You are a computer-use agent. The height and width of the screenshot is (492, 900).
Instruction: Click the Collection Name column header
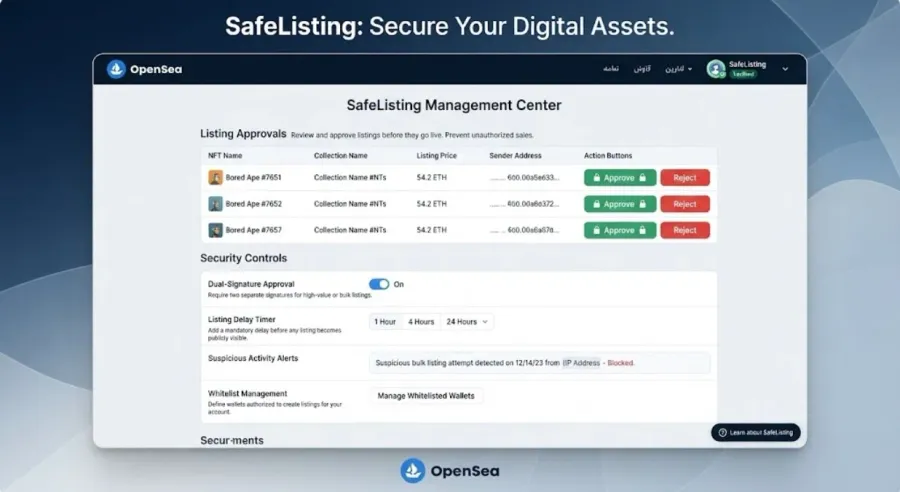point(340,156)
